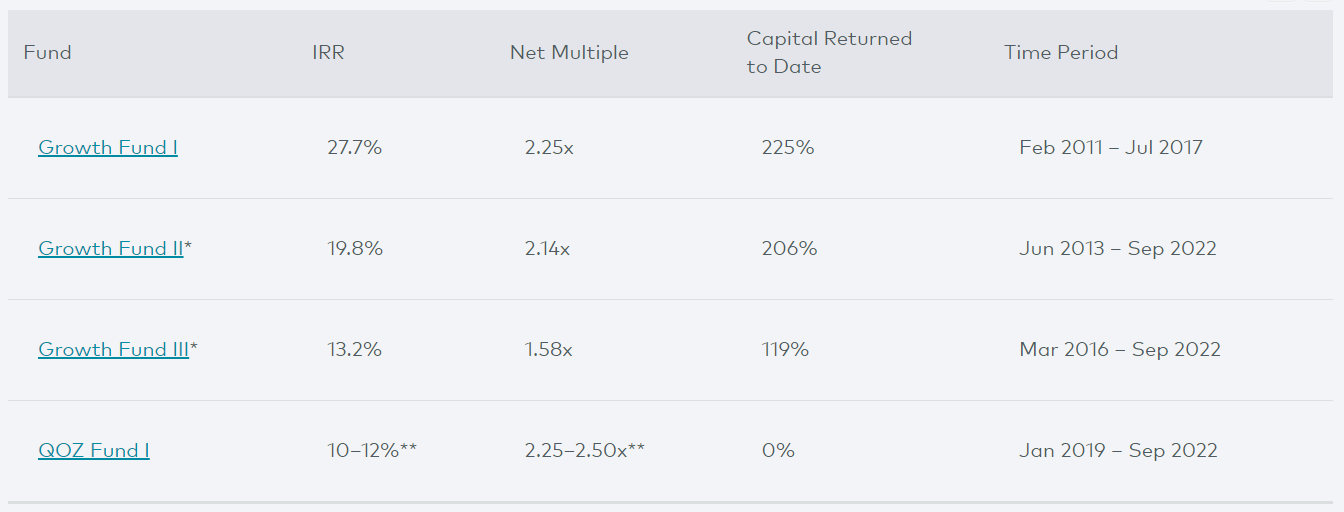Click the 27.7% IRR value
Viewport: 1344px width, 512px height.
tap(355, 148)
